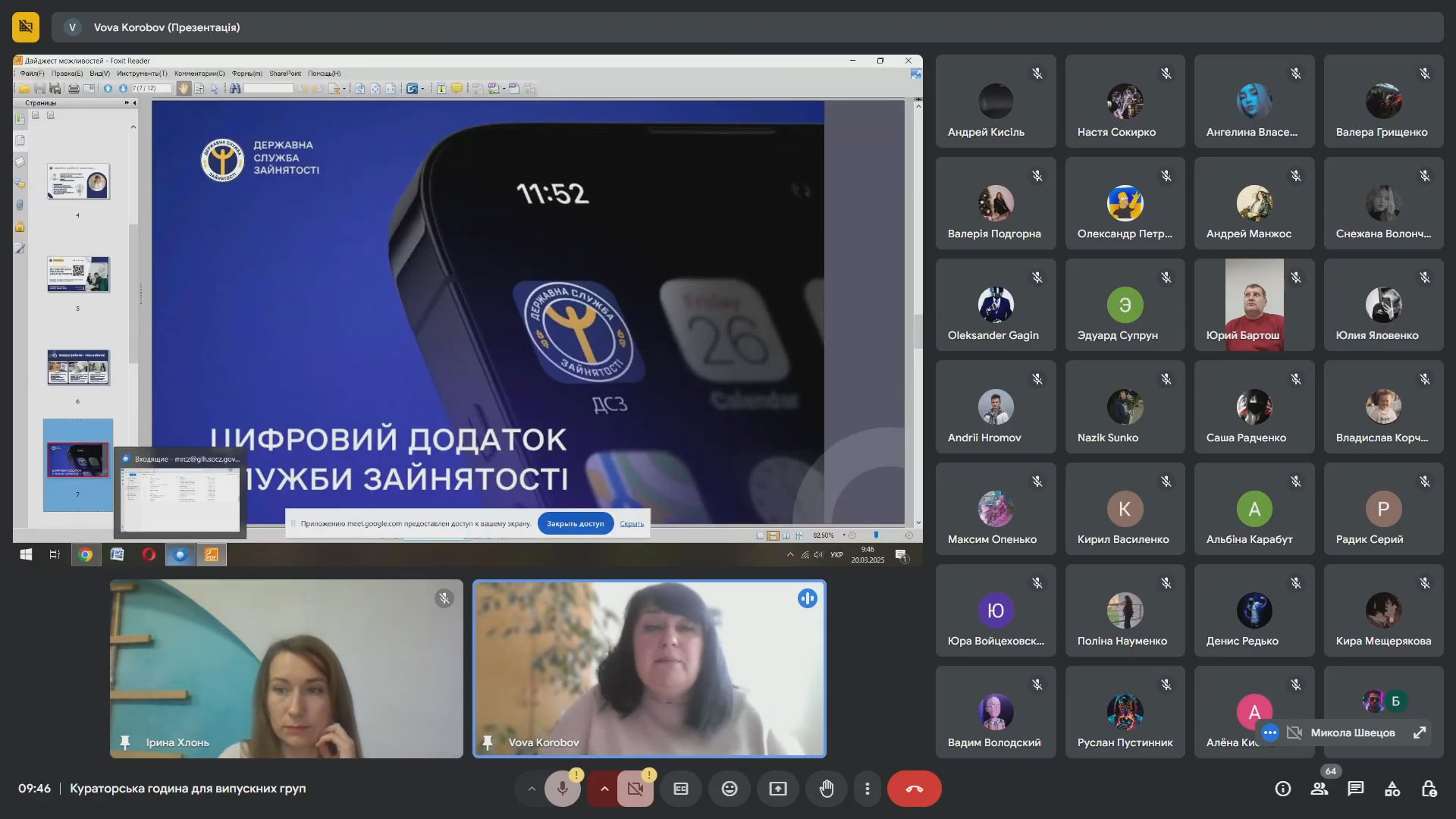
Task: Open Помощь menu in shared Foxit Reader
Action: (324, 74)
